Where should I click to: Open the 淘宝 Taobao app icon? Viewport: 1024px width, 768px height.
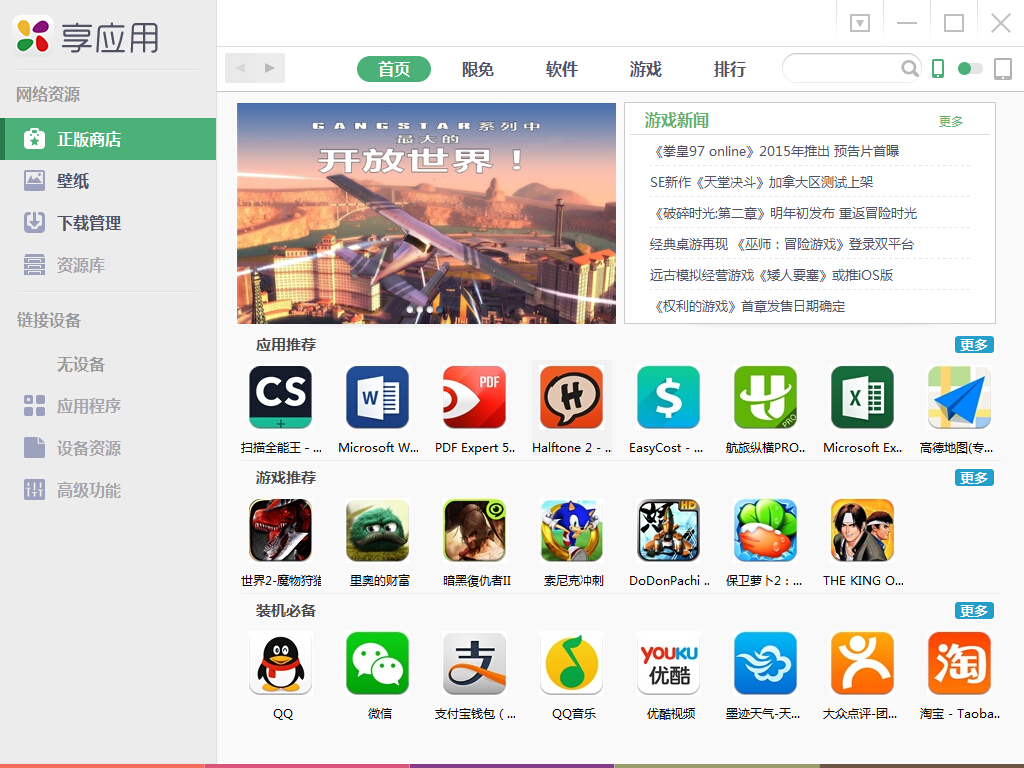tap(959, 664)
